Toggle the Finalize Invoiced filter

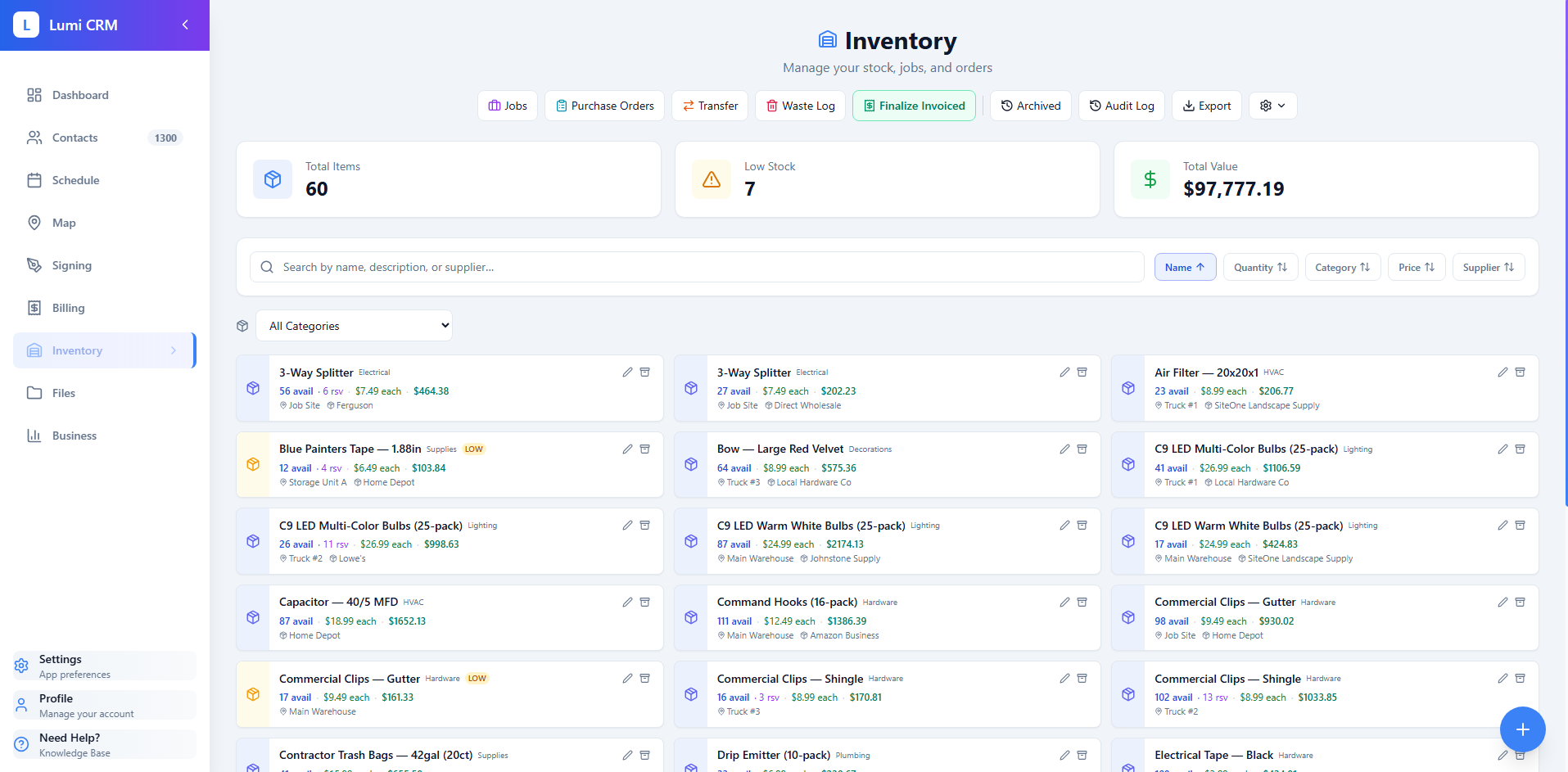pos(913,106)
